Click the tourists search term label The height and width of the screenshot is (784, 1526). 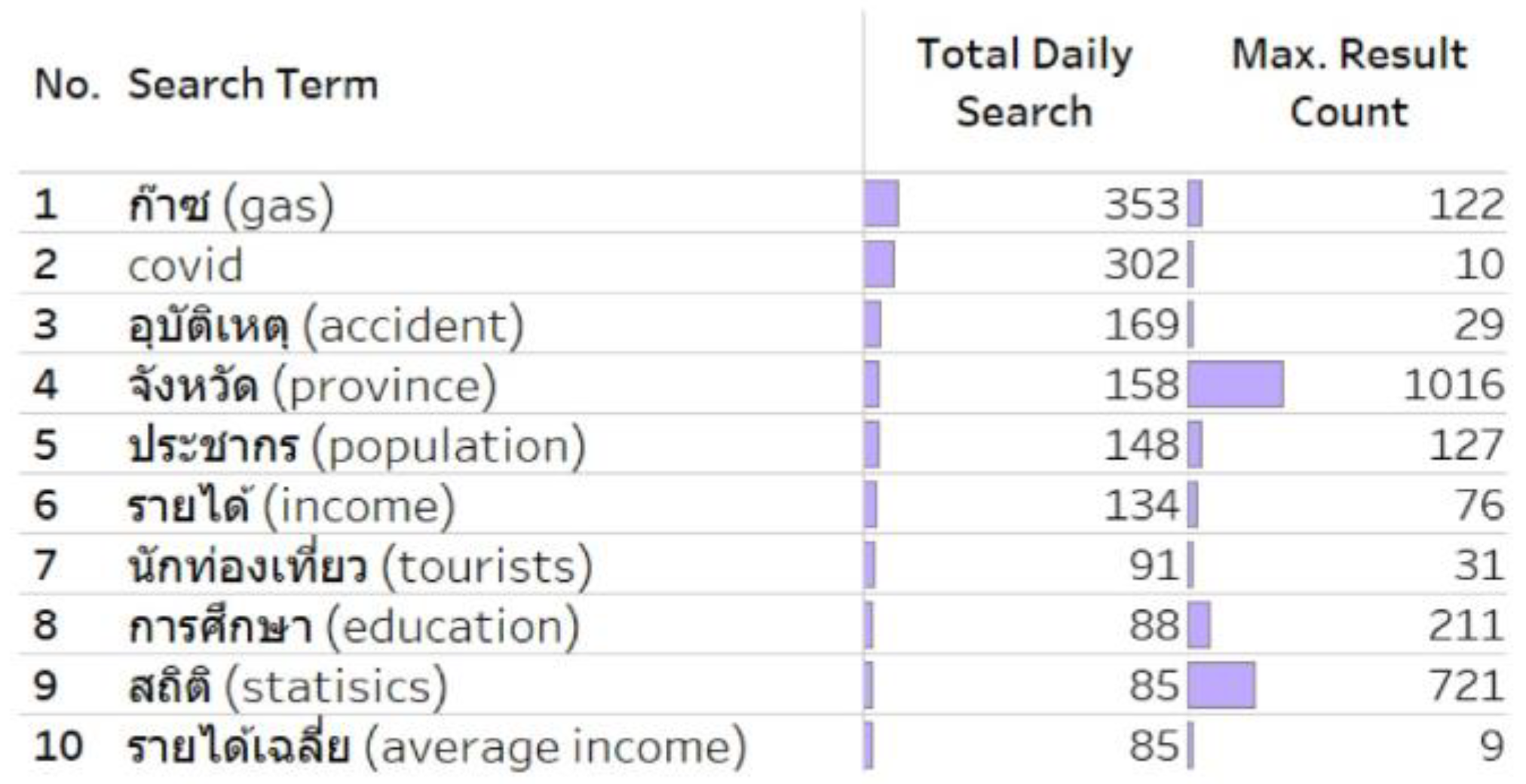point(360,566)
